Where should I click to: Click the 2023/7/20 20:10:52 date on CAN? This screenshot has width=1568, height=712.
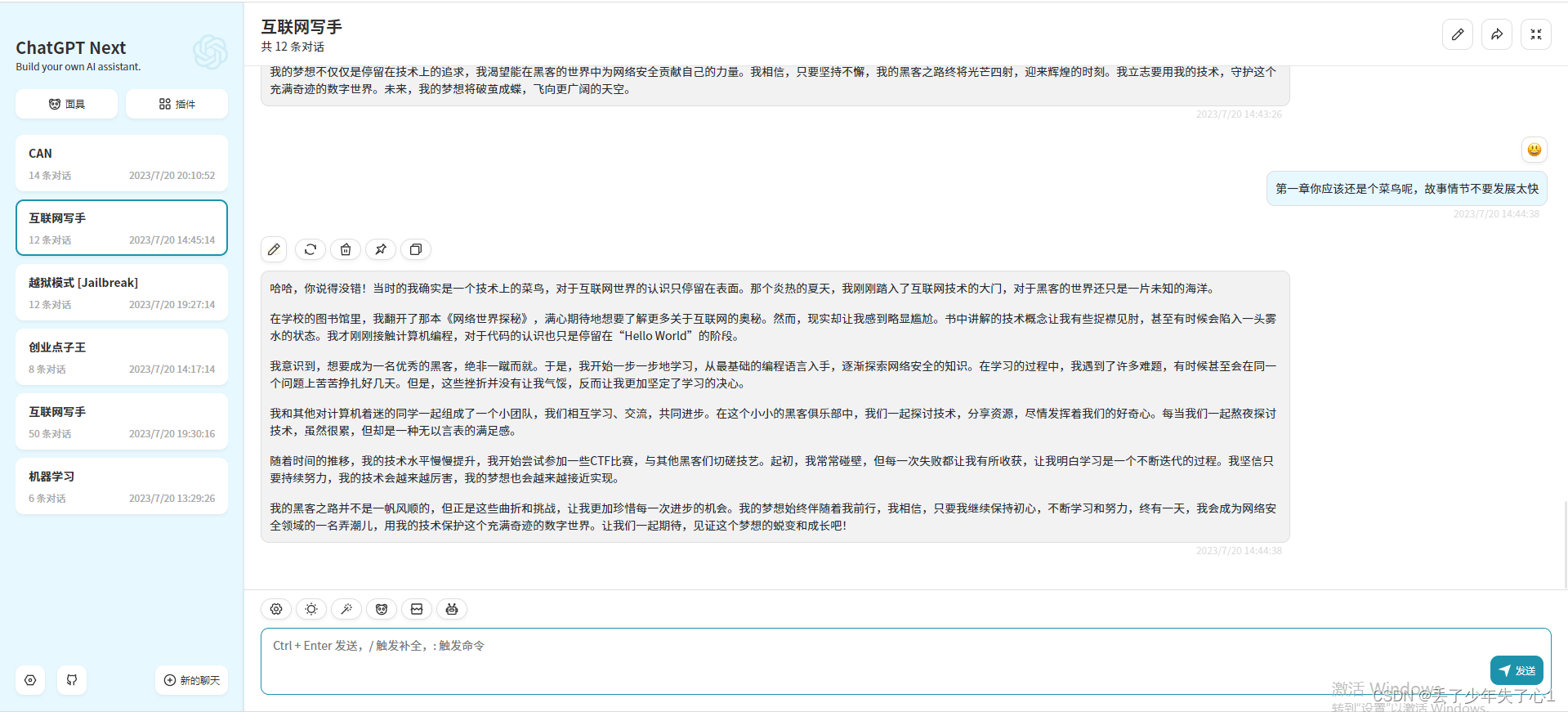click(172, 176)
